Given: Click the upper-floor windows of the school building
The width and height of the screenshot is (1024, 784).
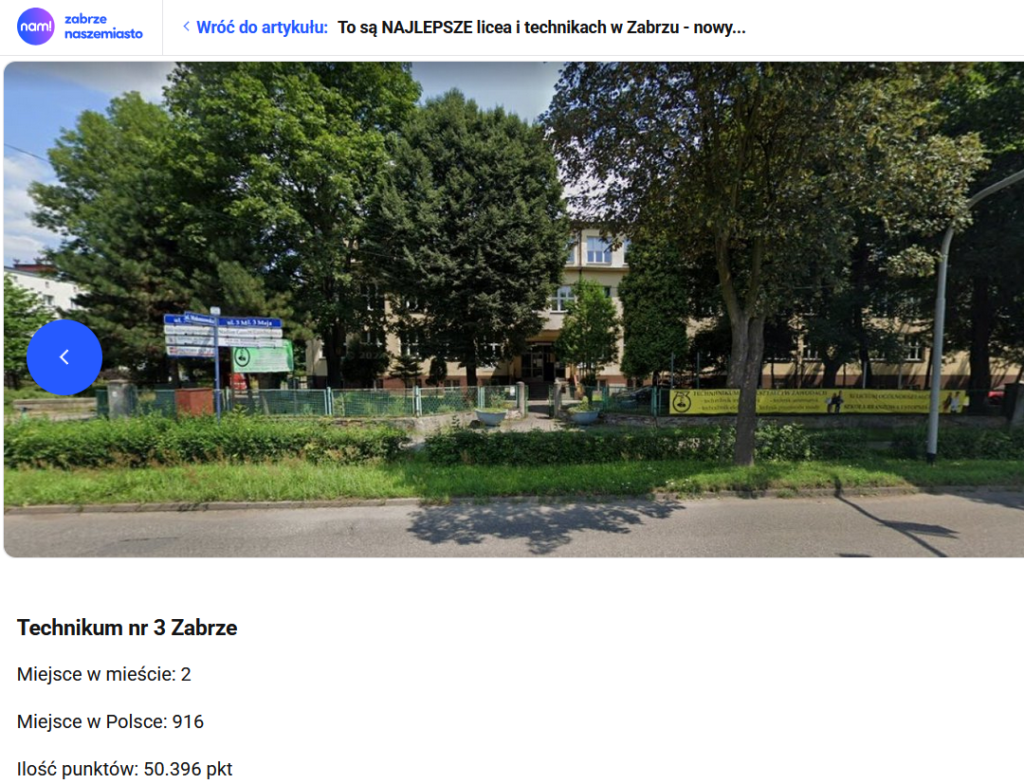Looking at the screenshot, I should [596, 250].
